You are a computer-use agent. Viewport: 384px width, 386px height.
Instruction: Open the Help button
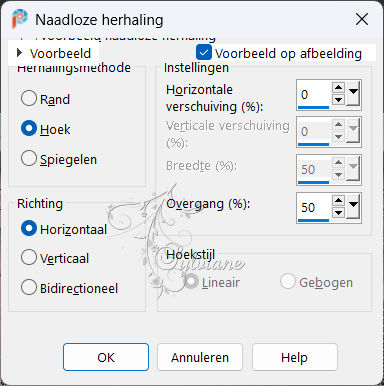295,357
